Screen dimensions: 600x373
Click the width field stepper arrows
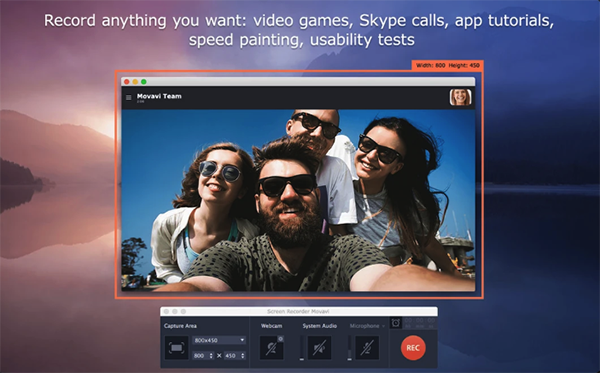[211, 356]
